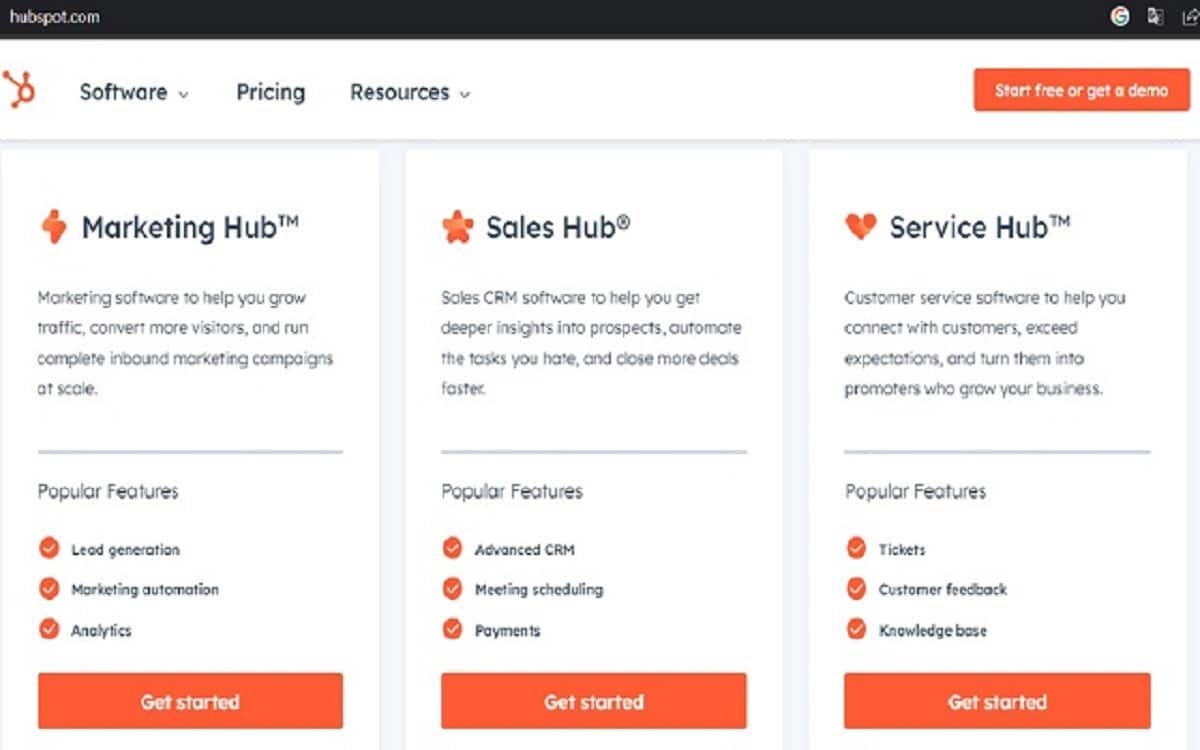Click the translate page icon

point(1155,17)
